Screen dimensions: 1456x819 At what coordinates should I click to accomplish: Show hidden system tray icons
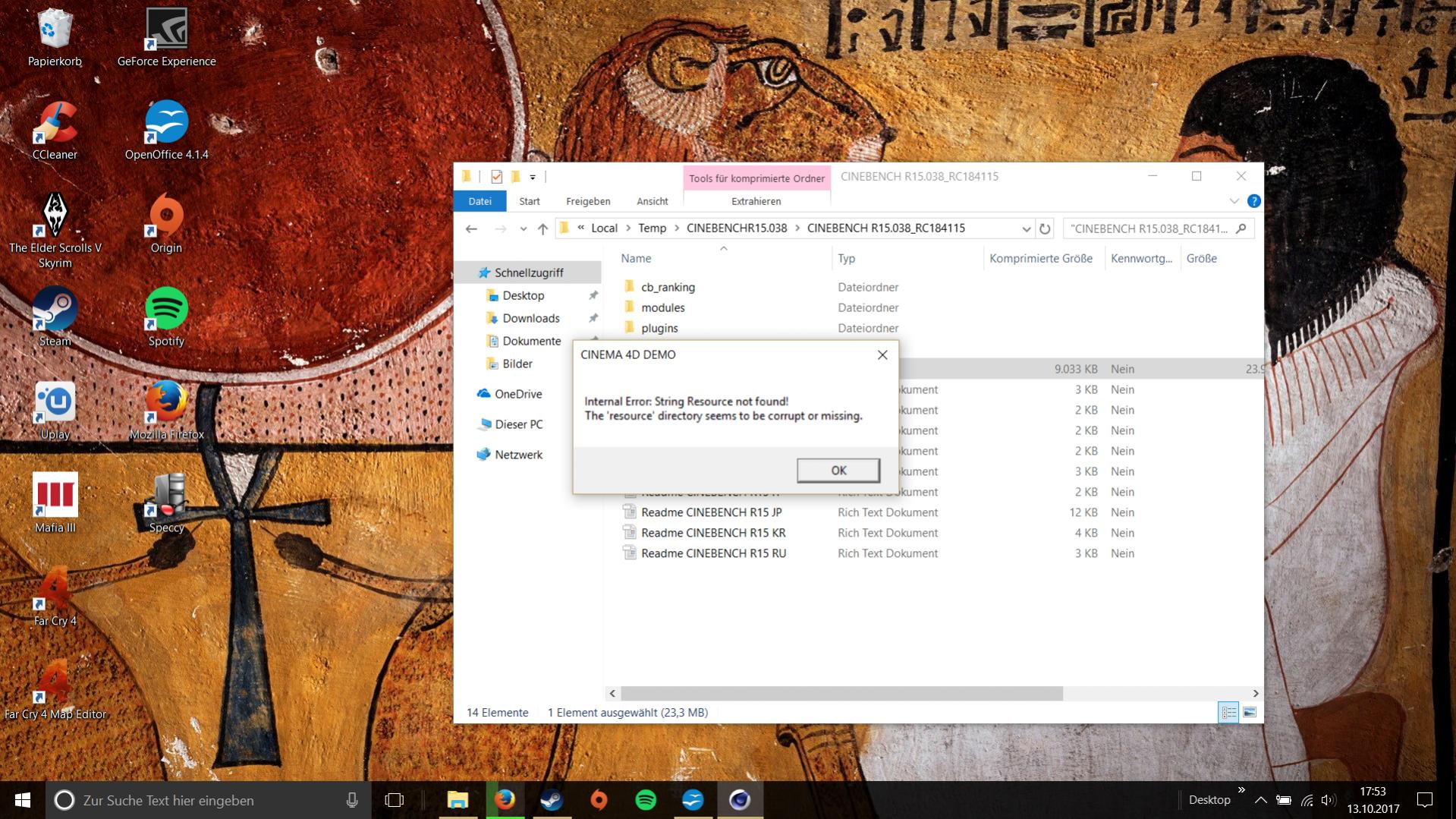click(1260, 800)
